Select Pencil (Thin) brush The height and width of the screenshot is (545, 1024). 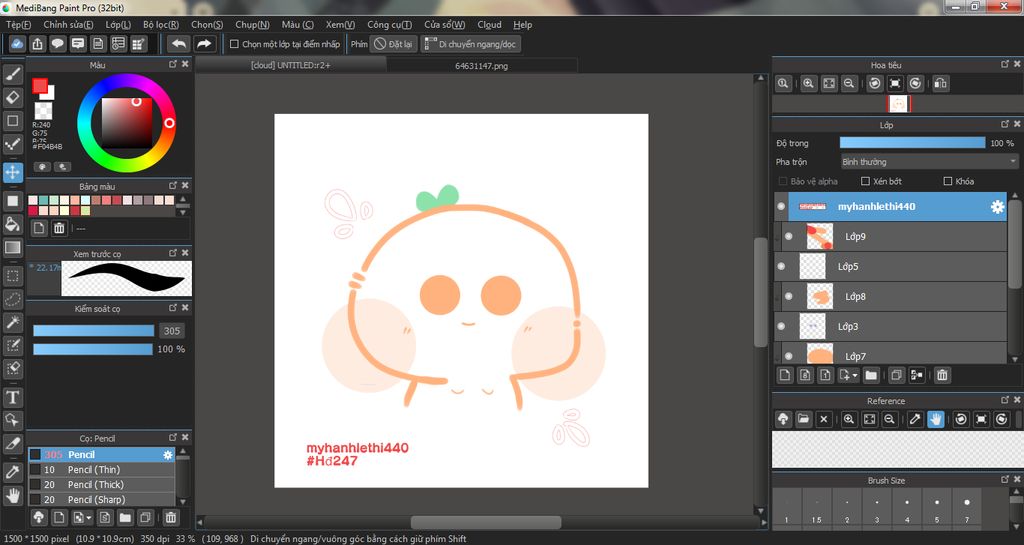click(102, 470)
